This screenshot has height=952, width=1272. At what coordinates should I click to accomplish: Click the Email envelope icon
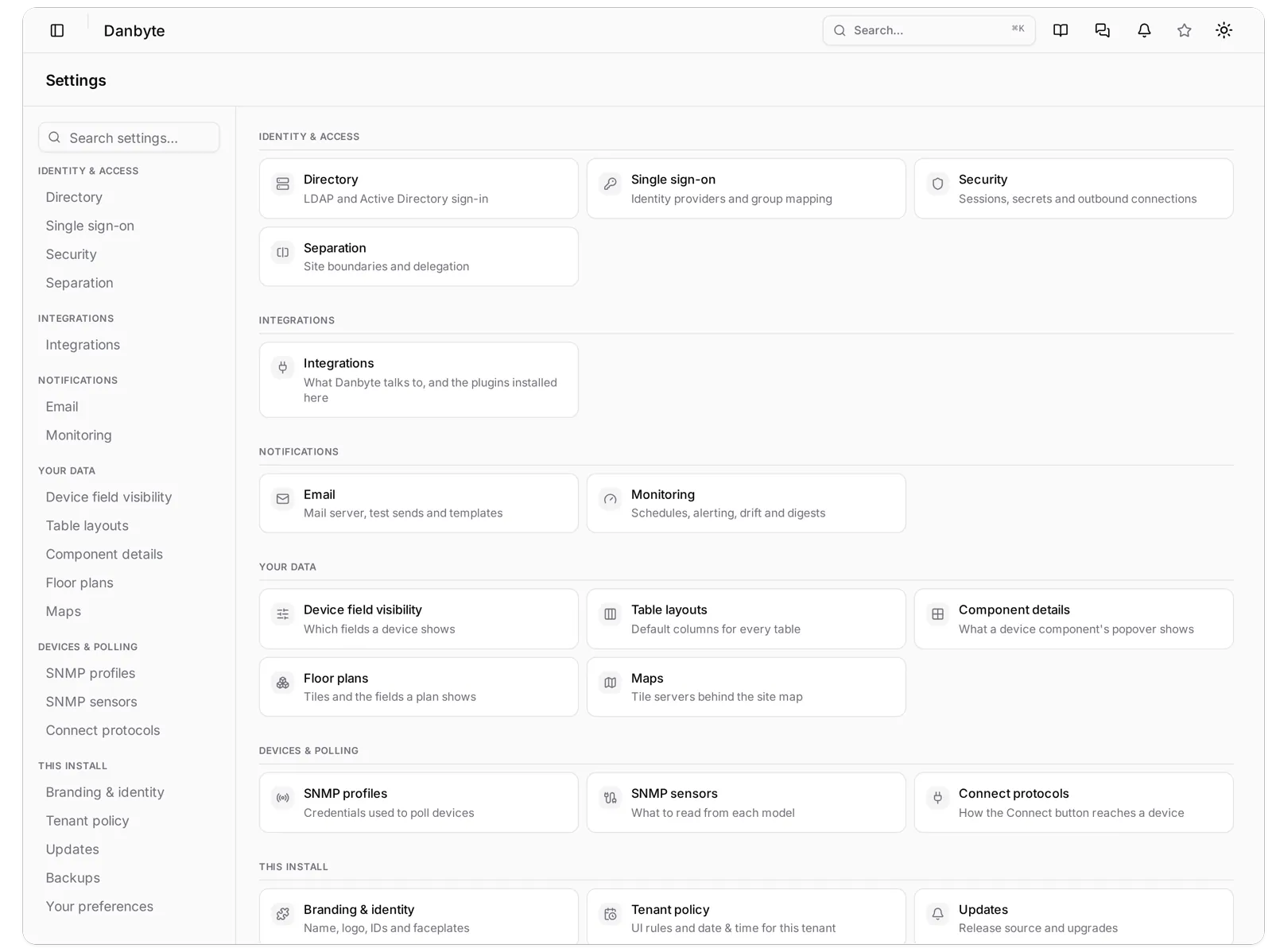point(283,499)
